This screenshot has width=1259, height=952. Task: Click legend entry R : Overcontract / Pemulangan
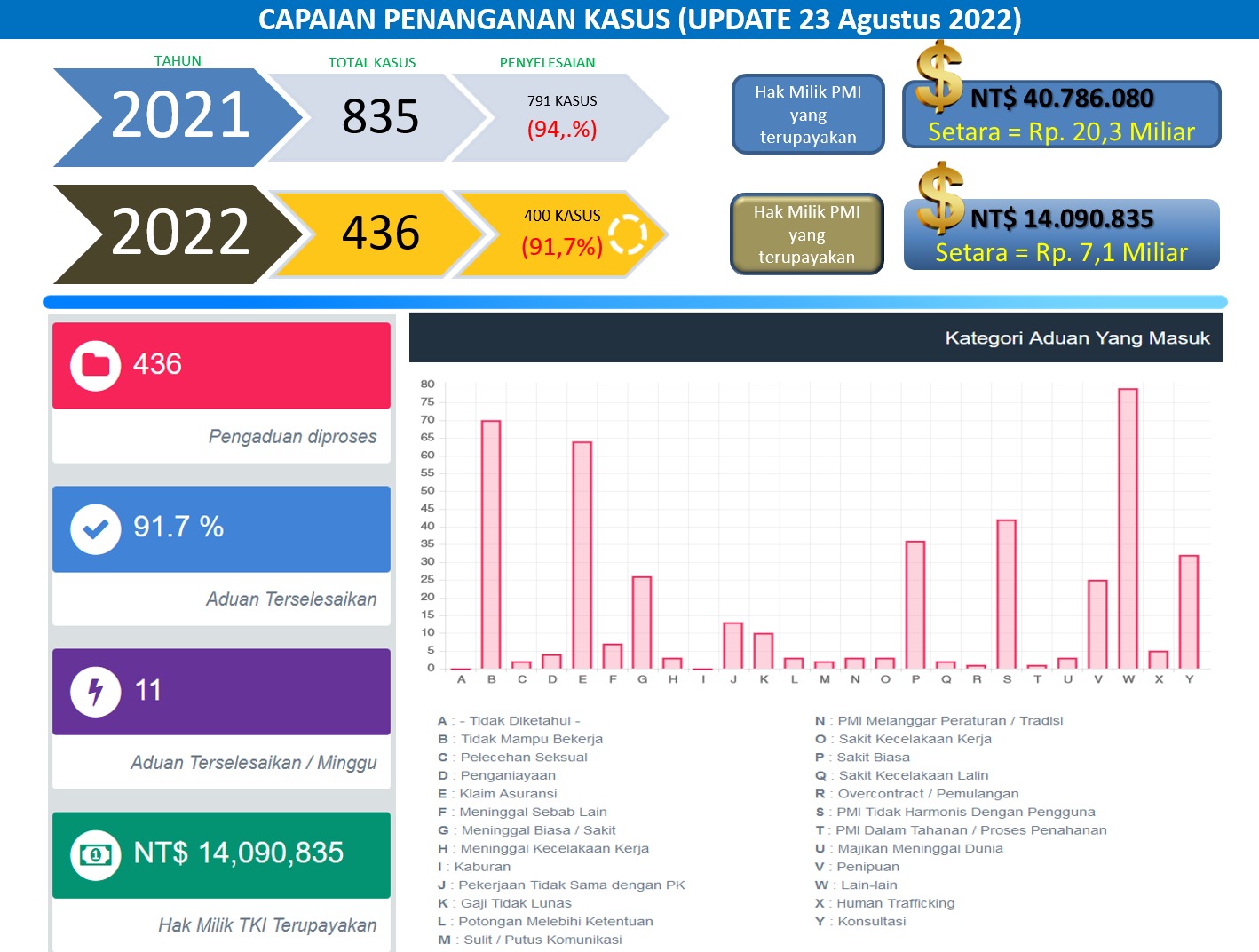click(916, 794)
